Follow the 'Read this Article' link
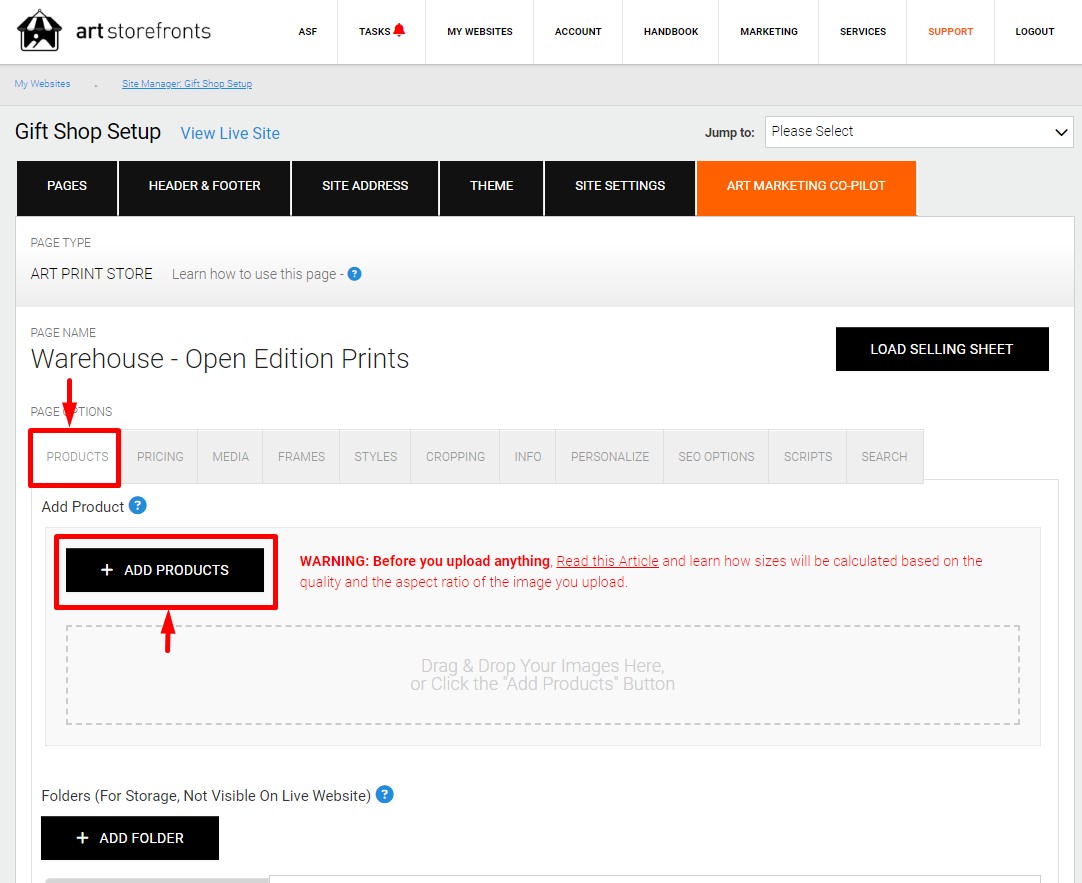 point(607,561)
